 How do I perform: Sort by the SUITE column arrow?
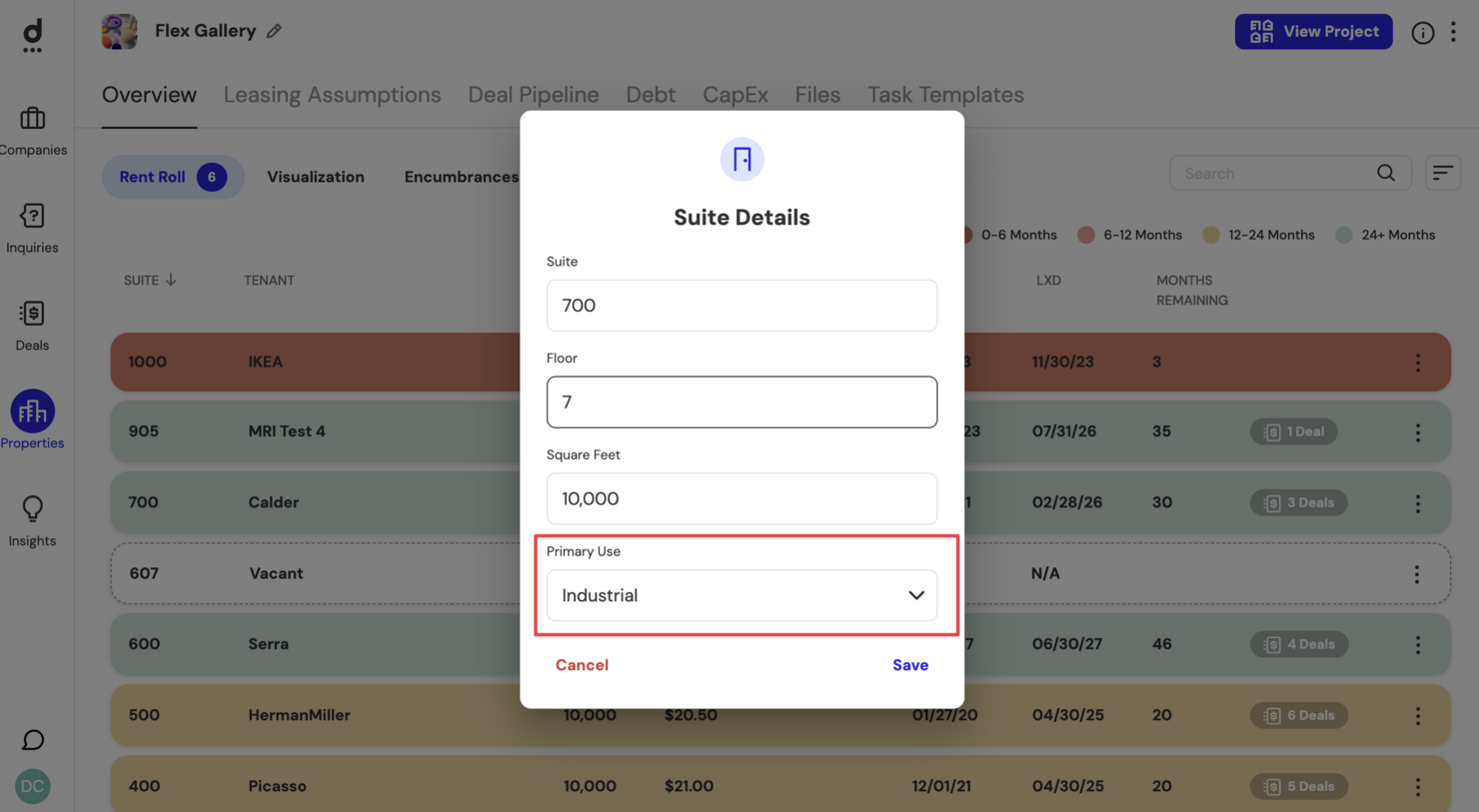pos(171,280)
